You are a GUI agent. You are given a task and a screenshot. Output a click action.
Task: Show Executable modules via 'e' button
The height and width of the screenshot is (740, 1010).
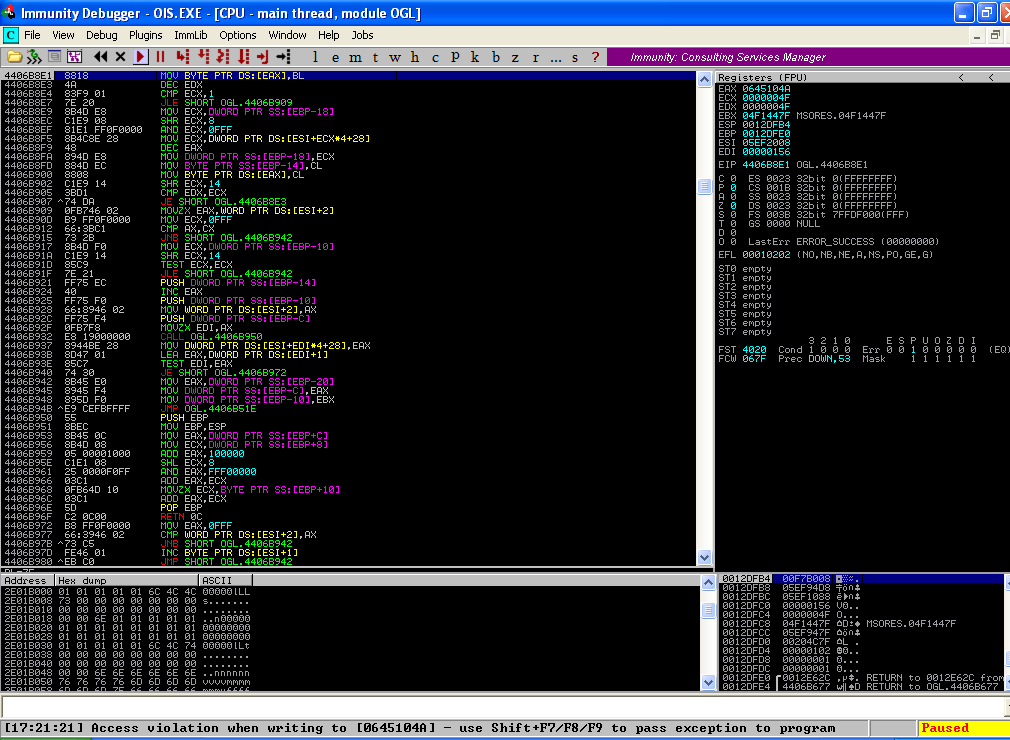[x=335, y=57]
